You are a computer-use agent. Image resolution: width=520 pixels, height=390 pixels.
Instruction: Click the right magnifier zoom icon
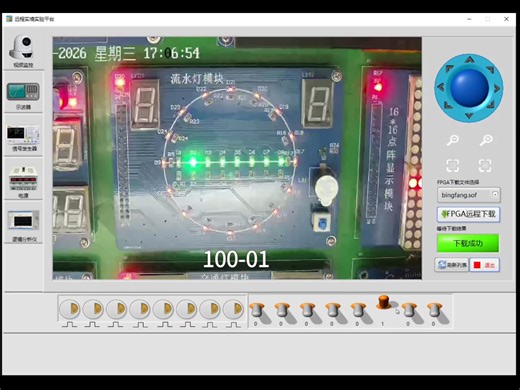[486, 140]
